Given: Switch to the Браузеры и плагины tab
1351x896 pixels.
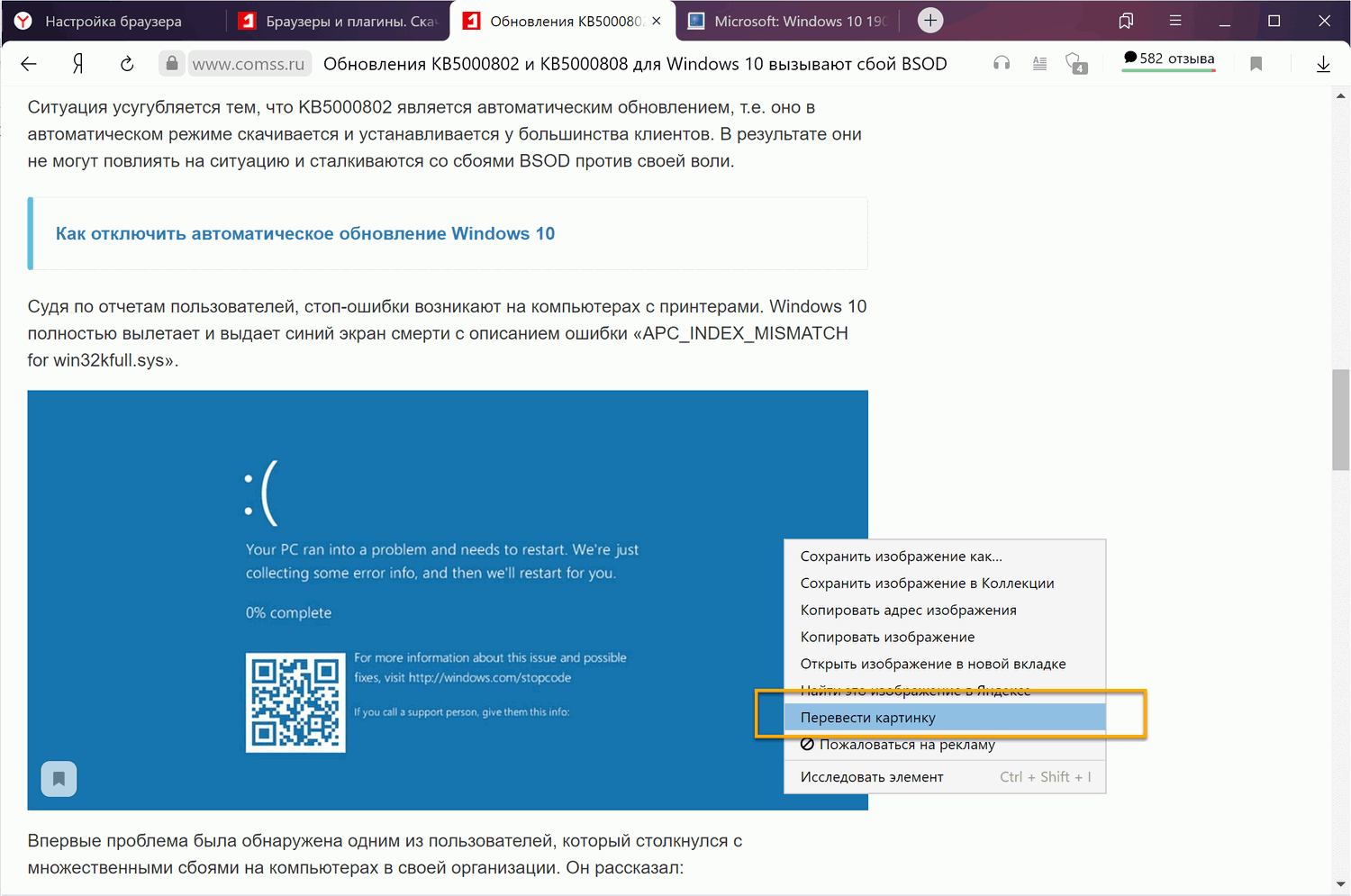Looking at the screenshot, I should pos(338,21).
